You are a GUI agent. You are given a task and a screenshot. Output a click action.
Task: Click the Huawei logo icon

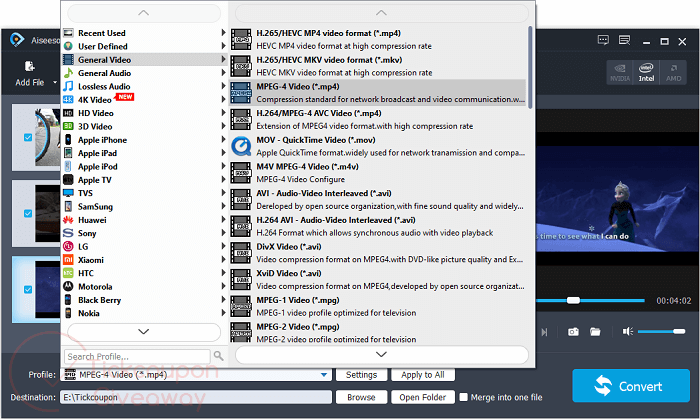tap(68, 220)
